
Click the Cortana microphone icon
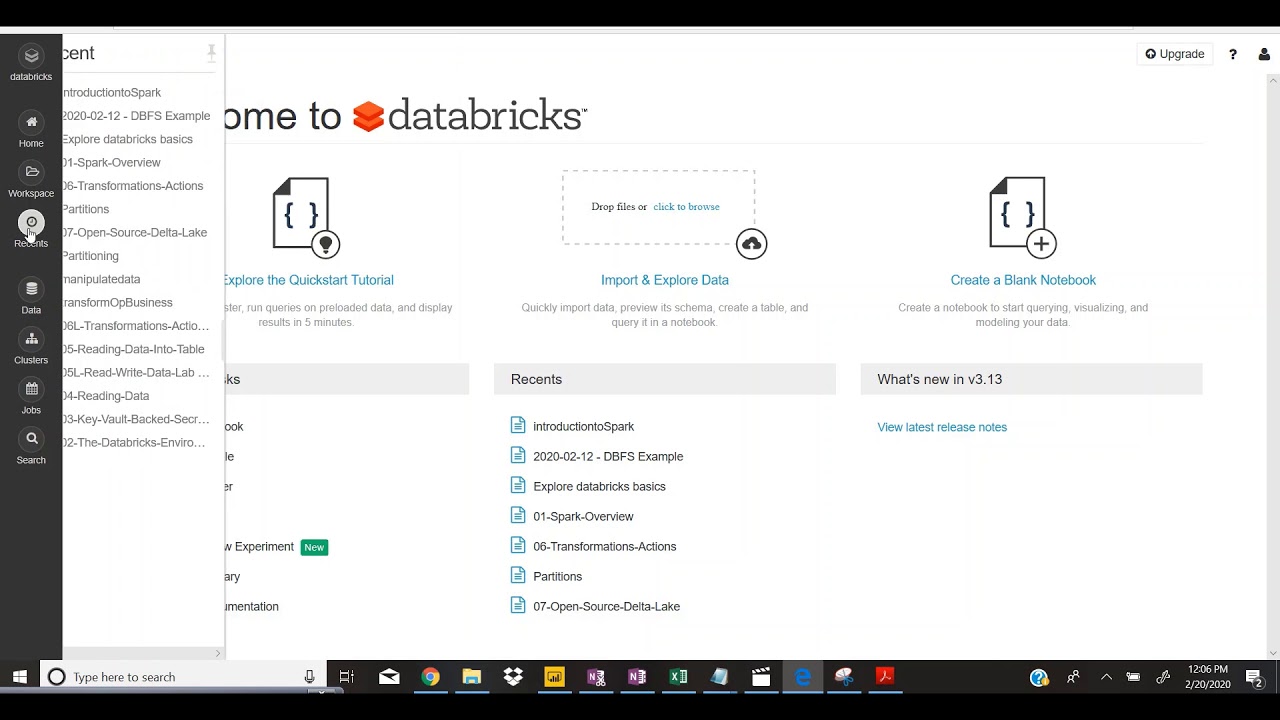(310, 677)
